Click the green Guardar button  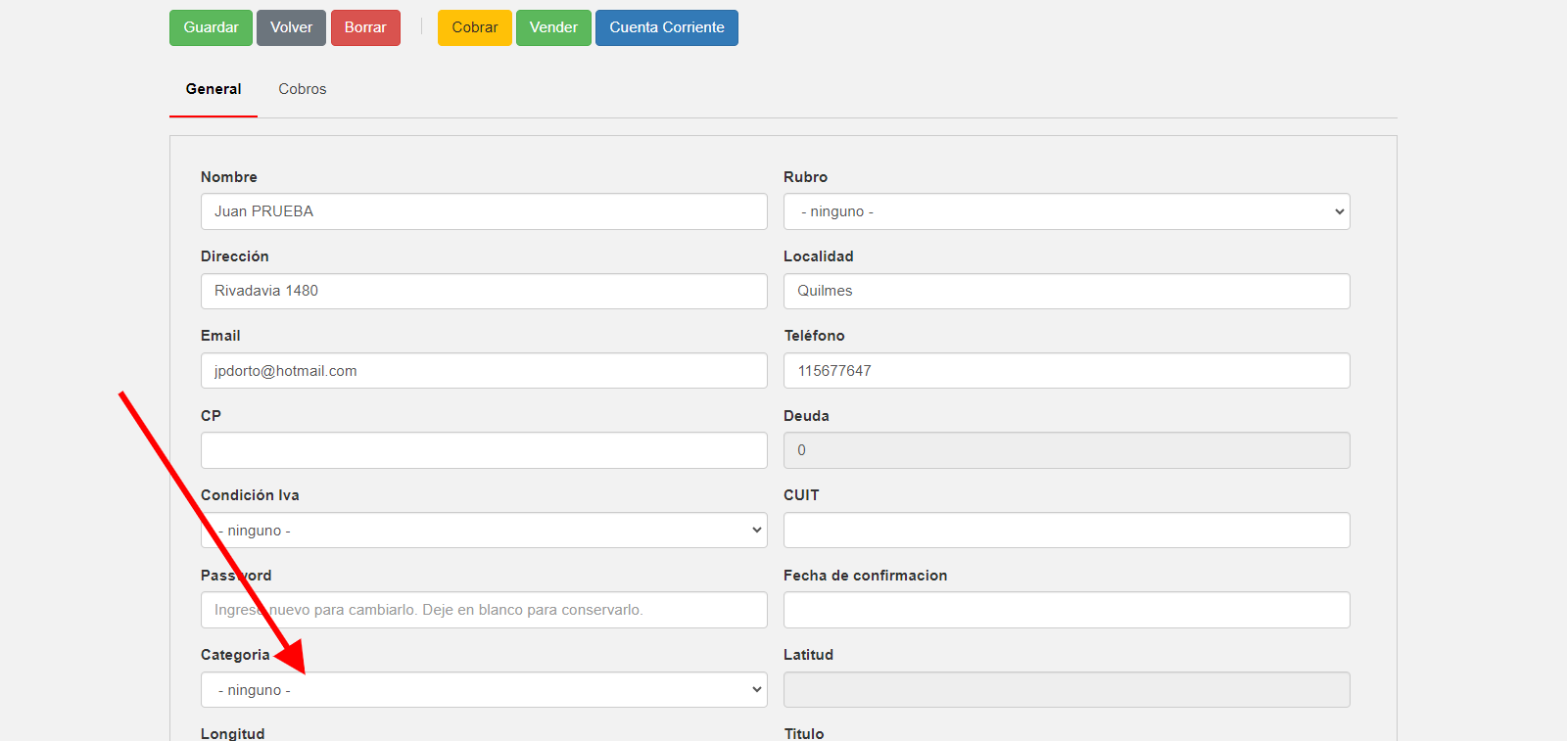[x=211, y=27]
